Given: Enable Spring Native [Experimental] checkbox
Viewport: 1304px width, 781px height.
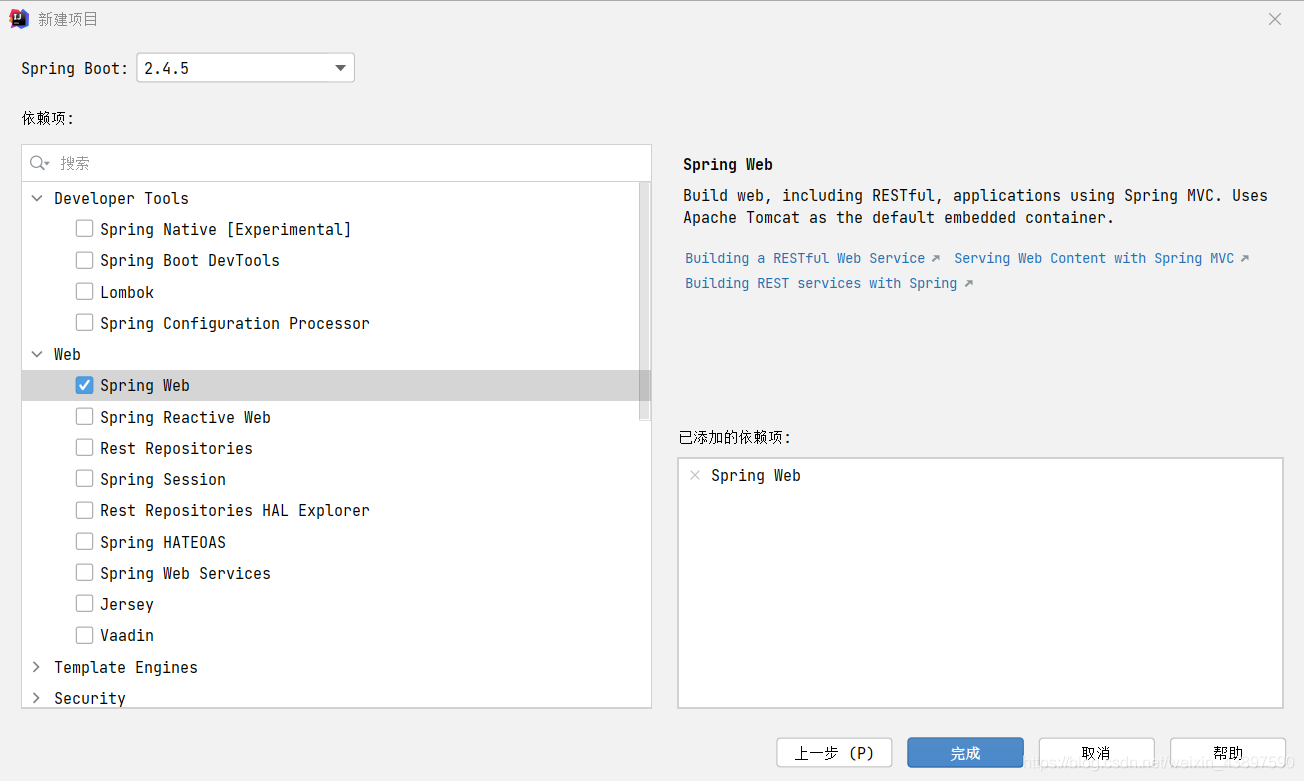Looking at the screenshot, I should [x=84, y=229].
